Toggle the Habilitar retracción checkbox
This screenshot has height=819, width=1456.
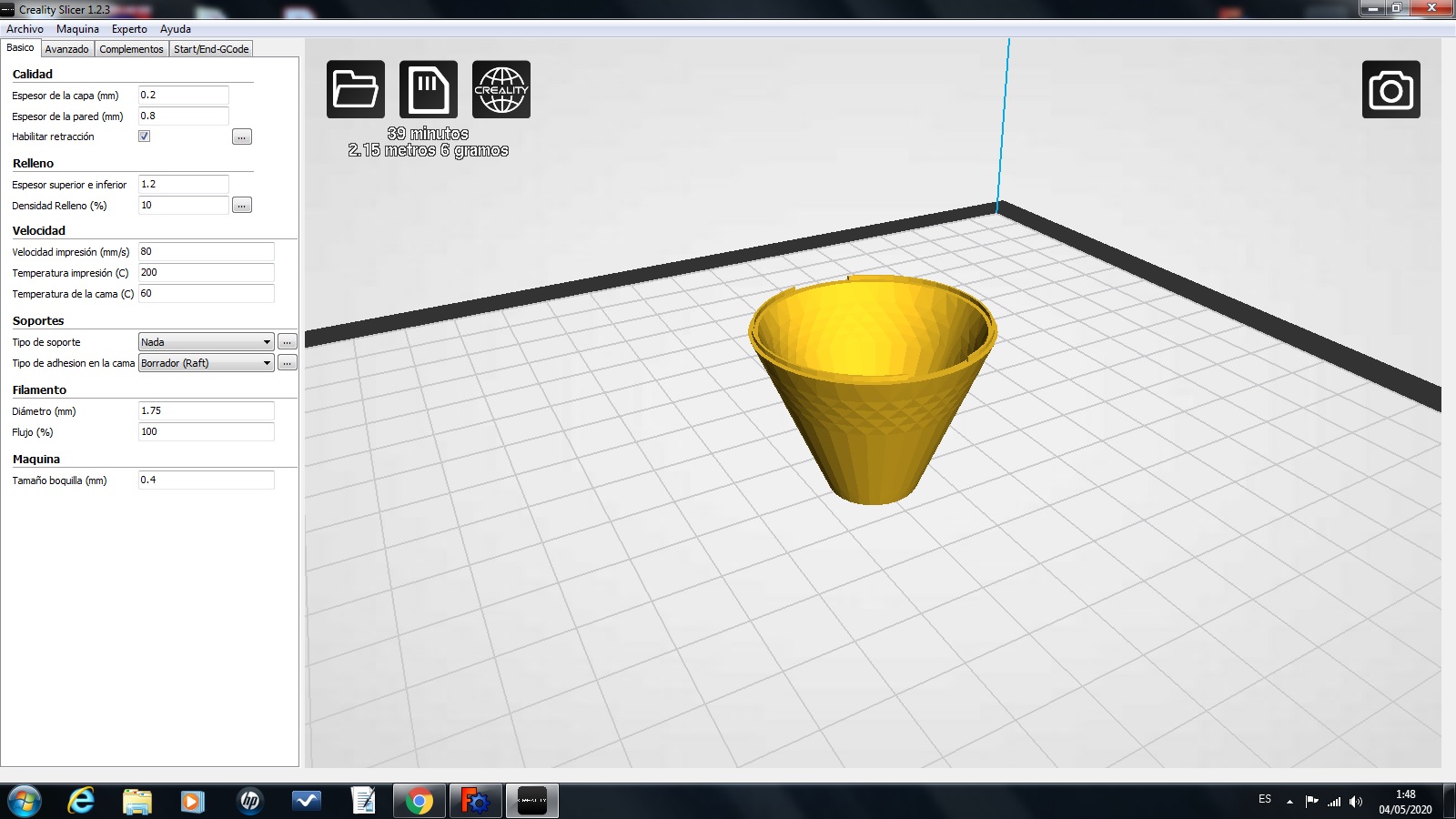click(144, 136)
